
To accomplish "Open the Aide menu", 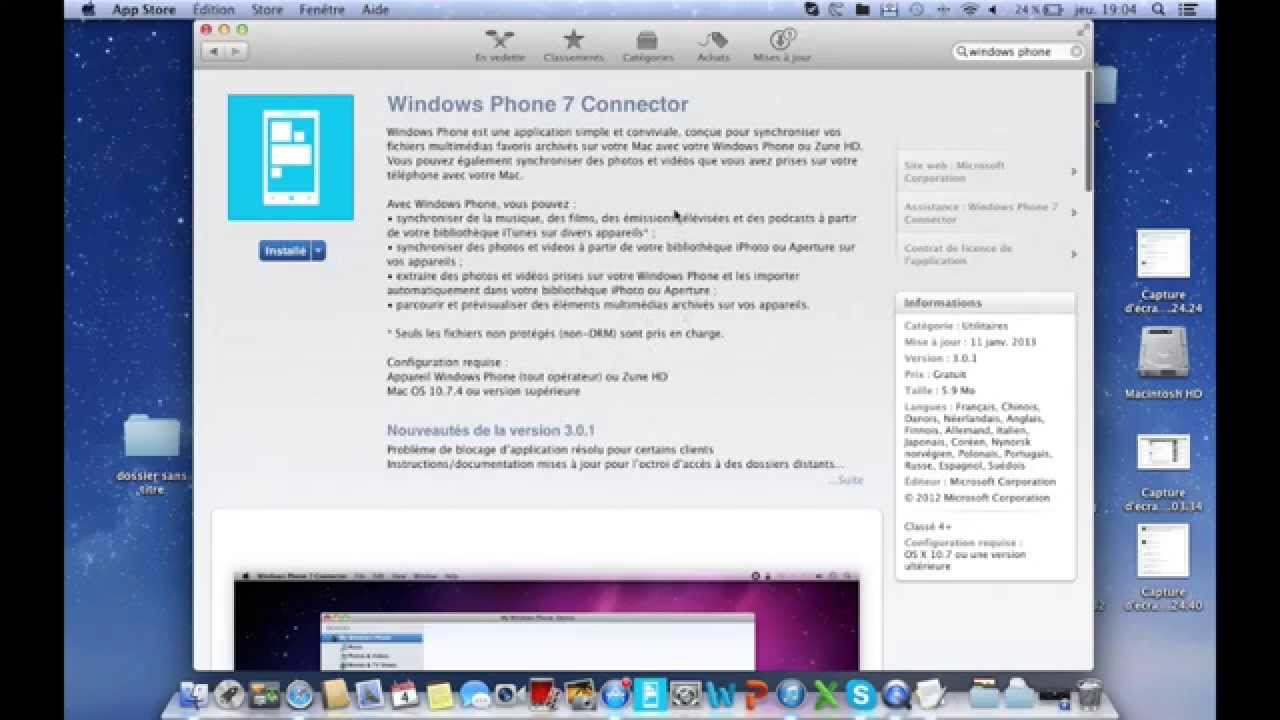I will click(x=375, y=9).
